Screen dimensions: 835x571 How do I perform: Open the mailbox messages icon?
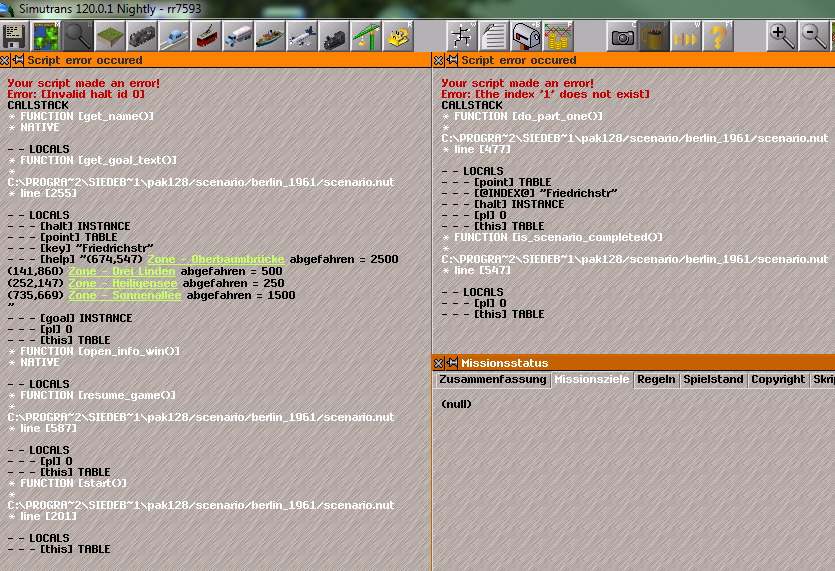(x=526, y=38)
